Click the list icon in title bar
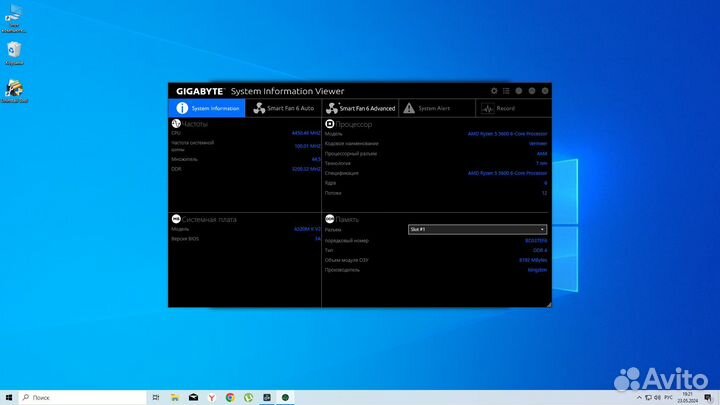The image size is (720, 405). [x=506, y=91]
